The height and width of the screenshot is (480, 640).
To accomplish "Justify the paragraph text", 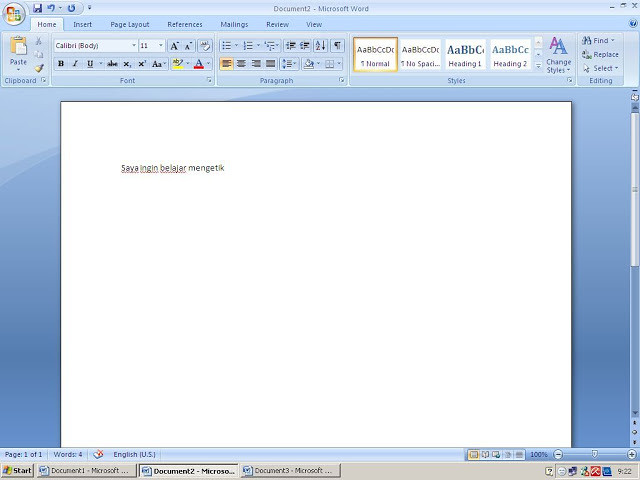I will (x=271, y=64).
